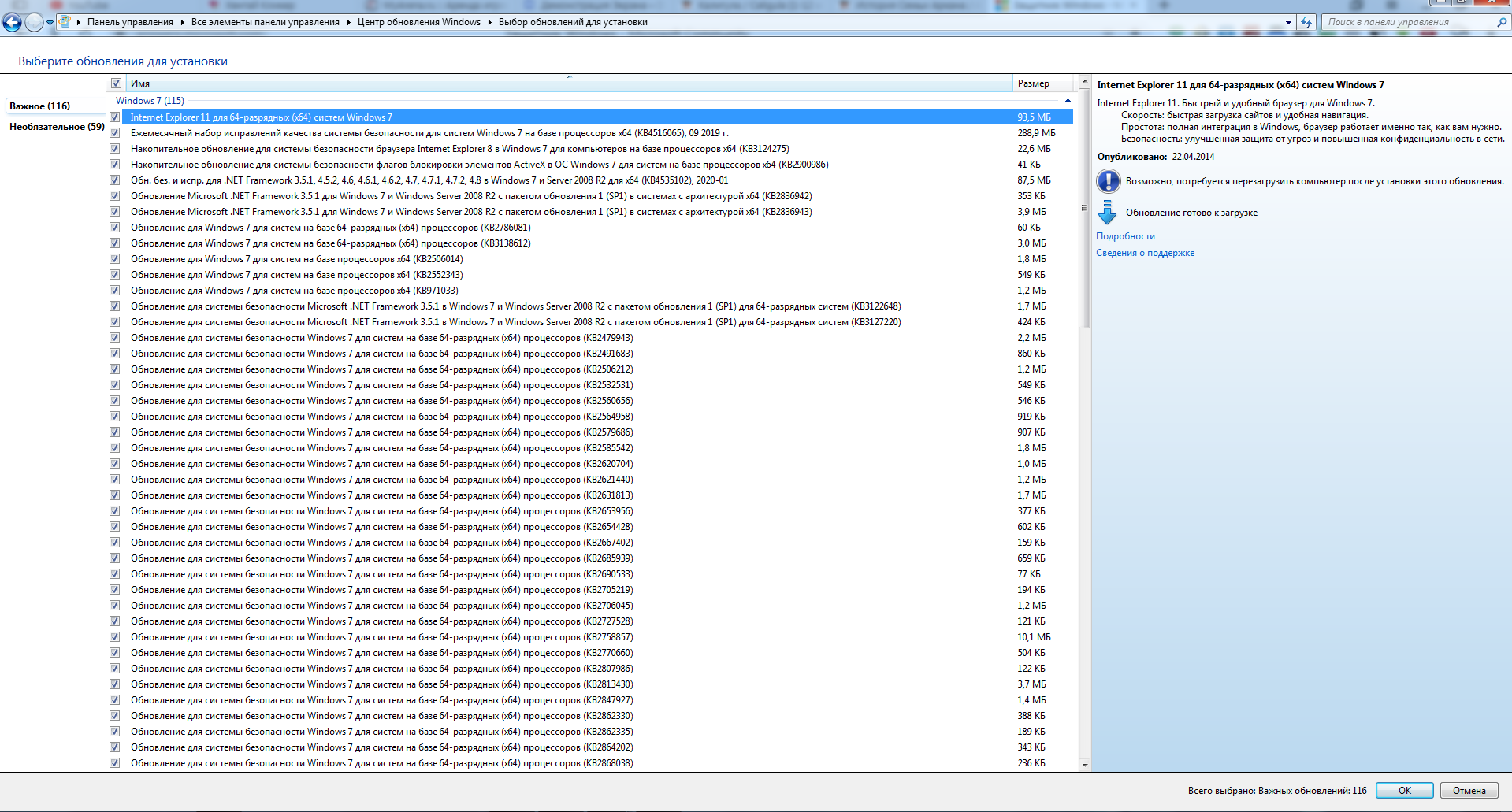Click the Control Panel icon in address bar
The image size is (1512, 812).
[65, 22]
